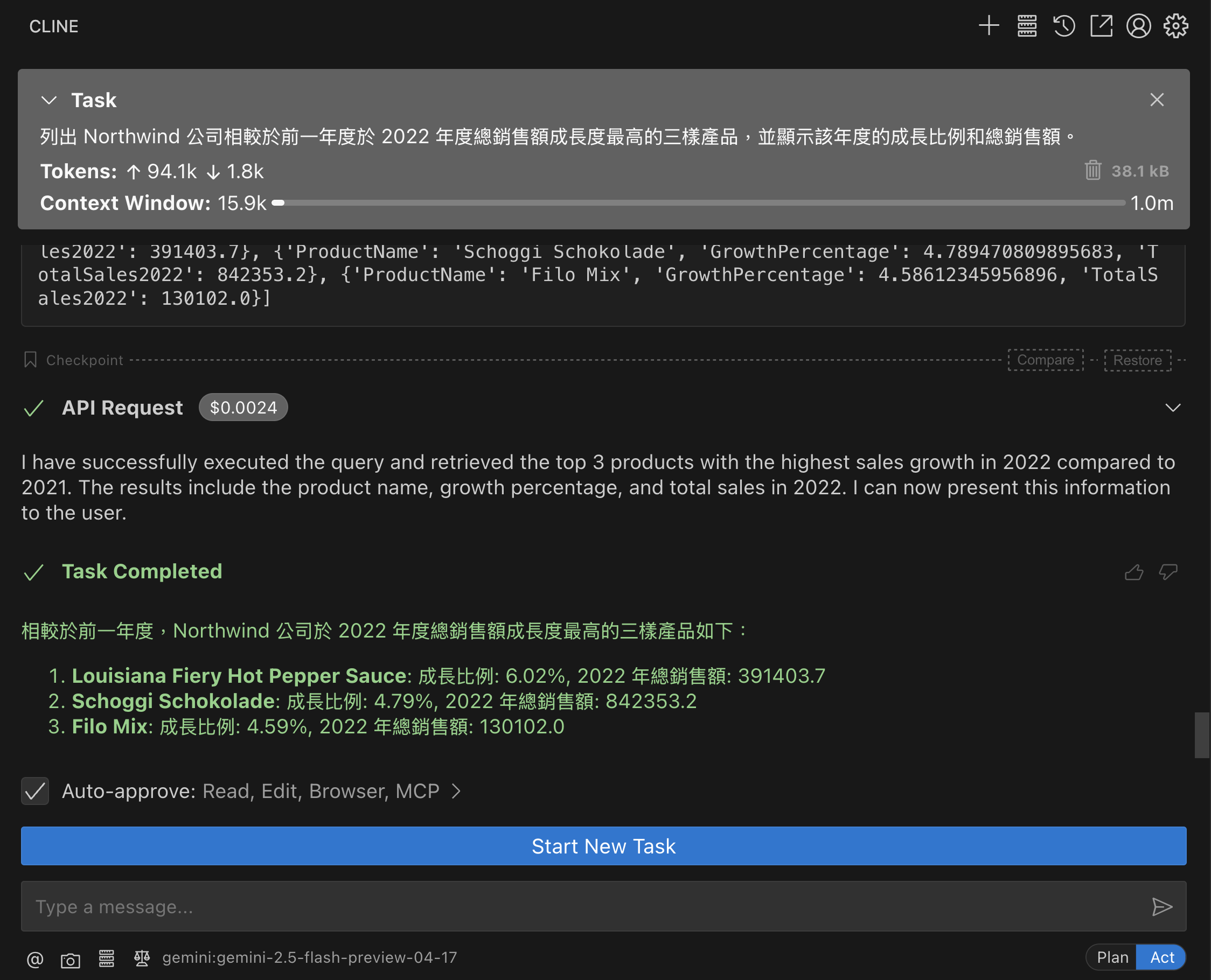This screenshot has height=980, width=1211.
Task: Click the plus icon to start new task
Action: (989, 26)
